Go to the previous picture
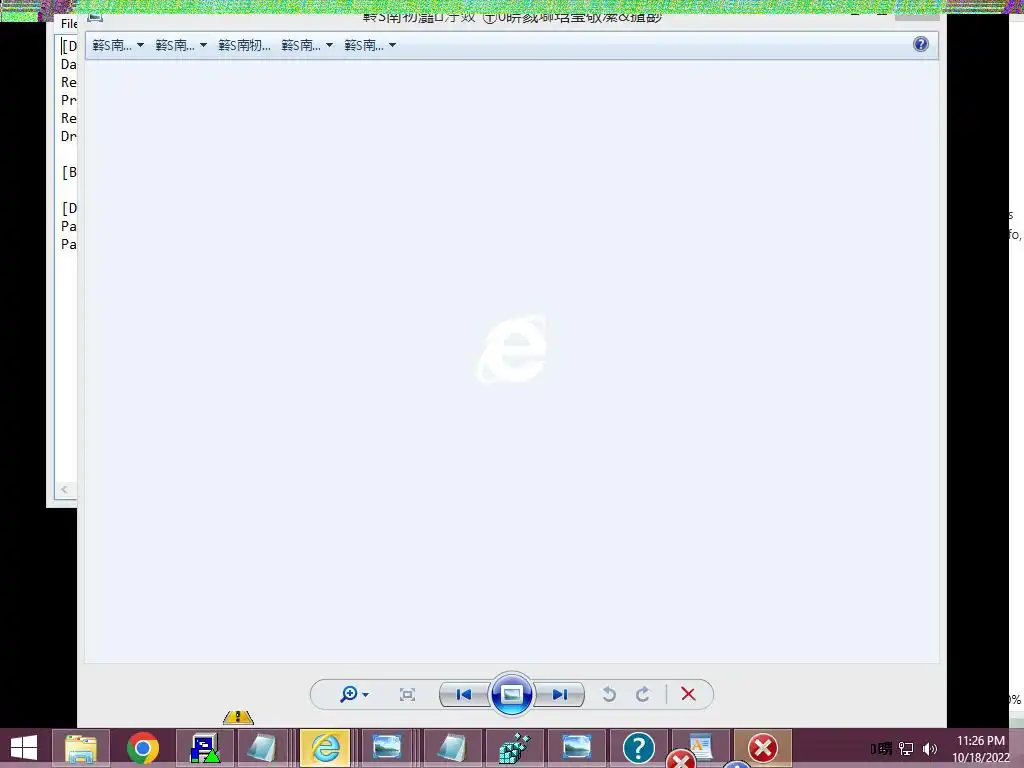Screen dimensions: 1024x768 click(464, 694)
